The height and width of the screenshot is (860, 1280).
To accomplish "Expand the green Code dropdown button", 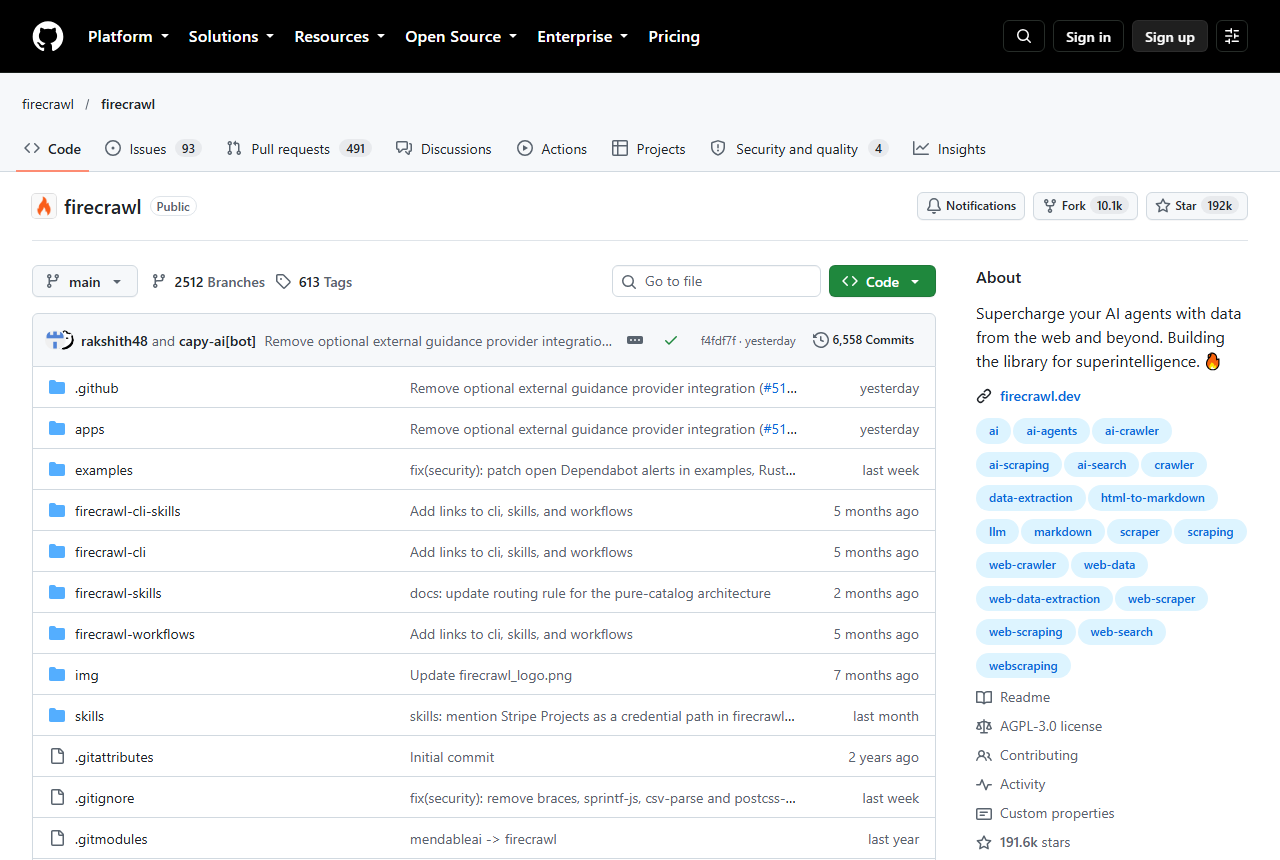I will pos(882,282).
